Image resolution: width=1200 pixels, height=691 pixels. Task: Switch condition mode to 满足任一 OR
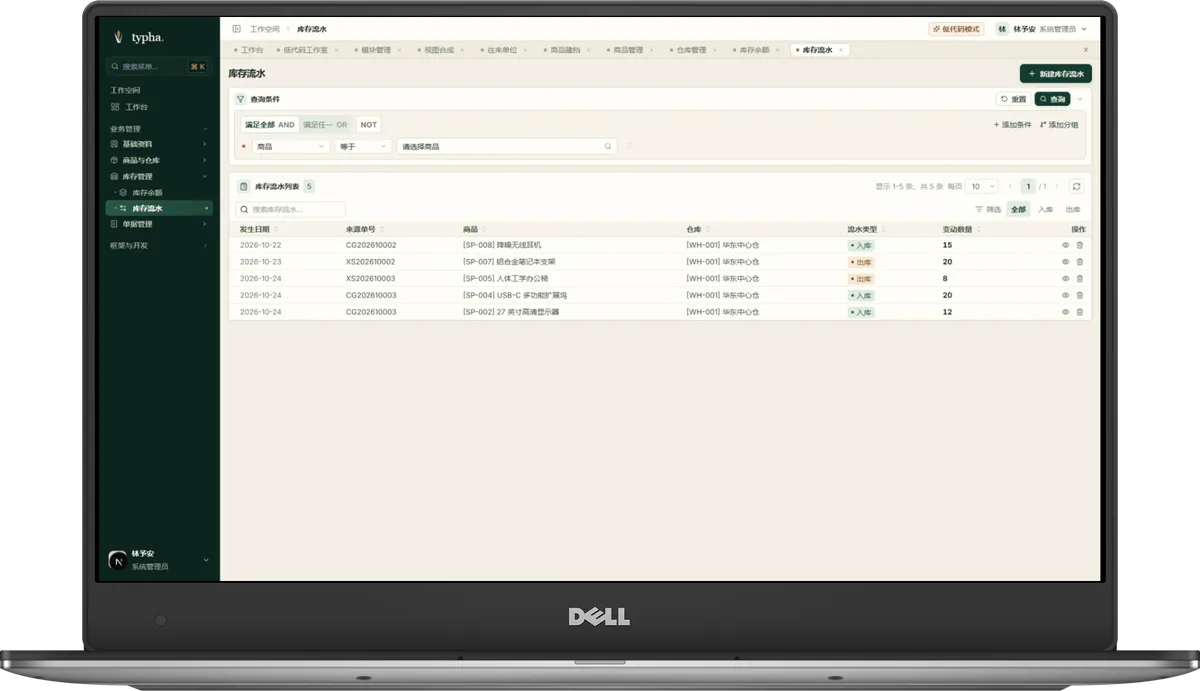click(326, 125)
